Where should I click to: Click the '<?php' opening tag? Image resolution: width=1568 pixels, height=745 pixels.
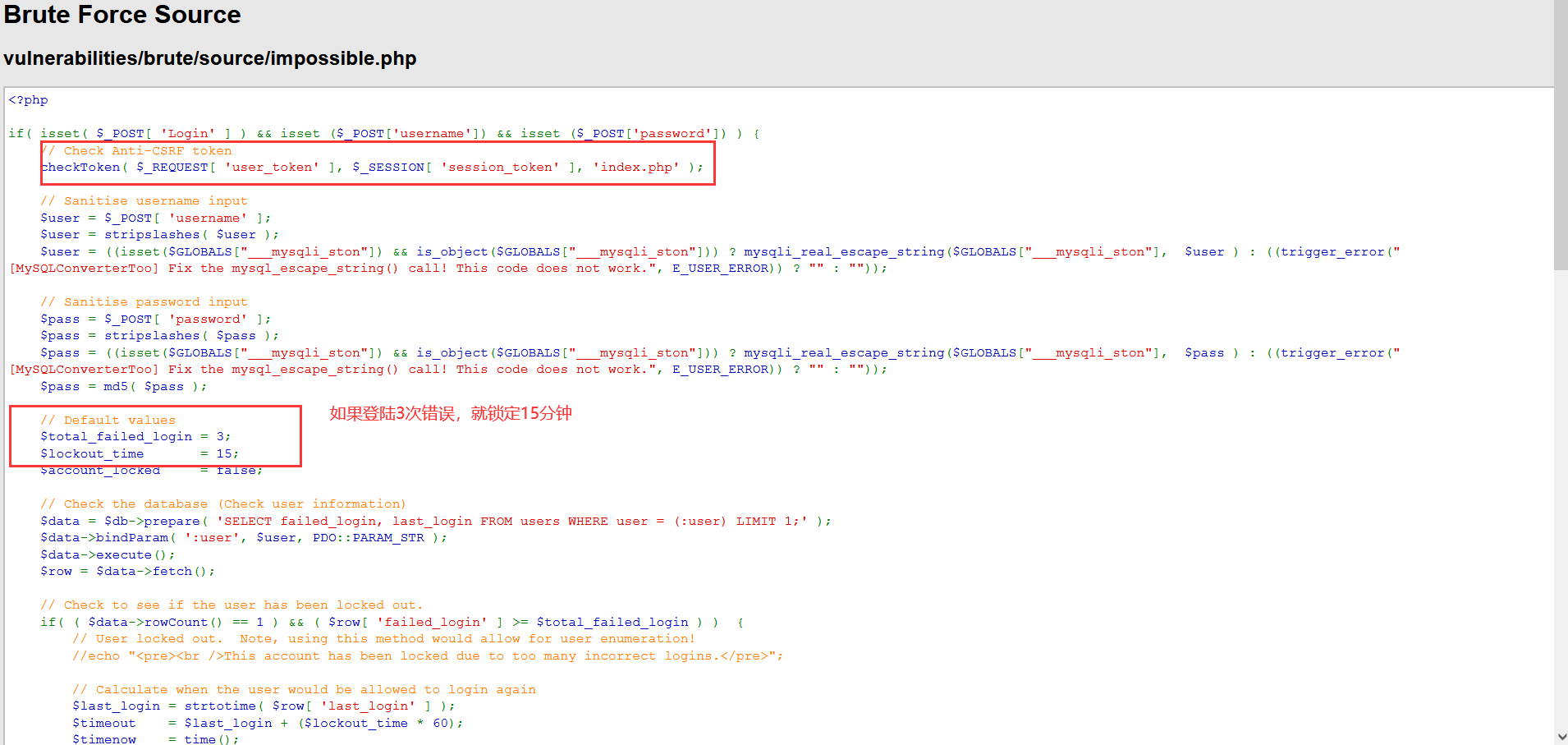click(29, 100)
